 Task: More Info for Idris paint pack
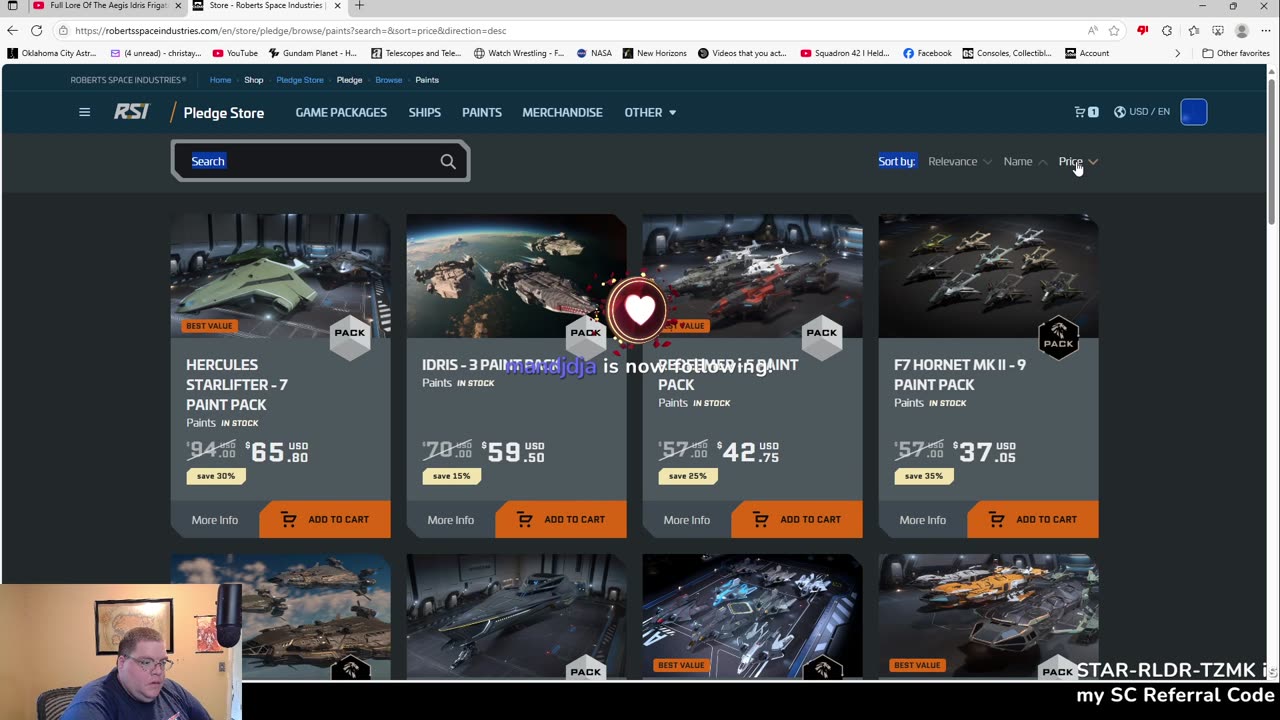tap(451, 520)
